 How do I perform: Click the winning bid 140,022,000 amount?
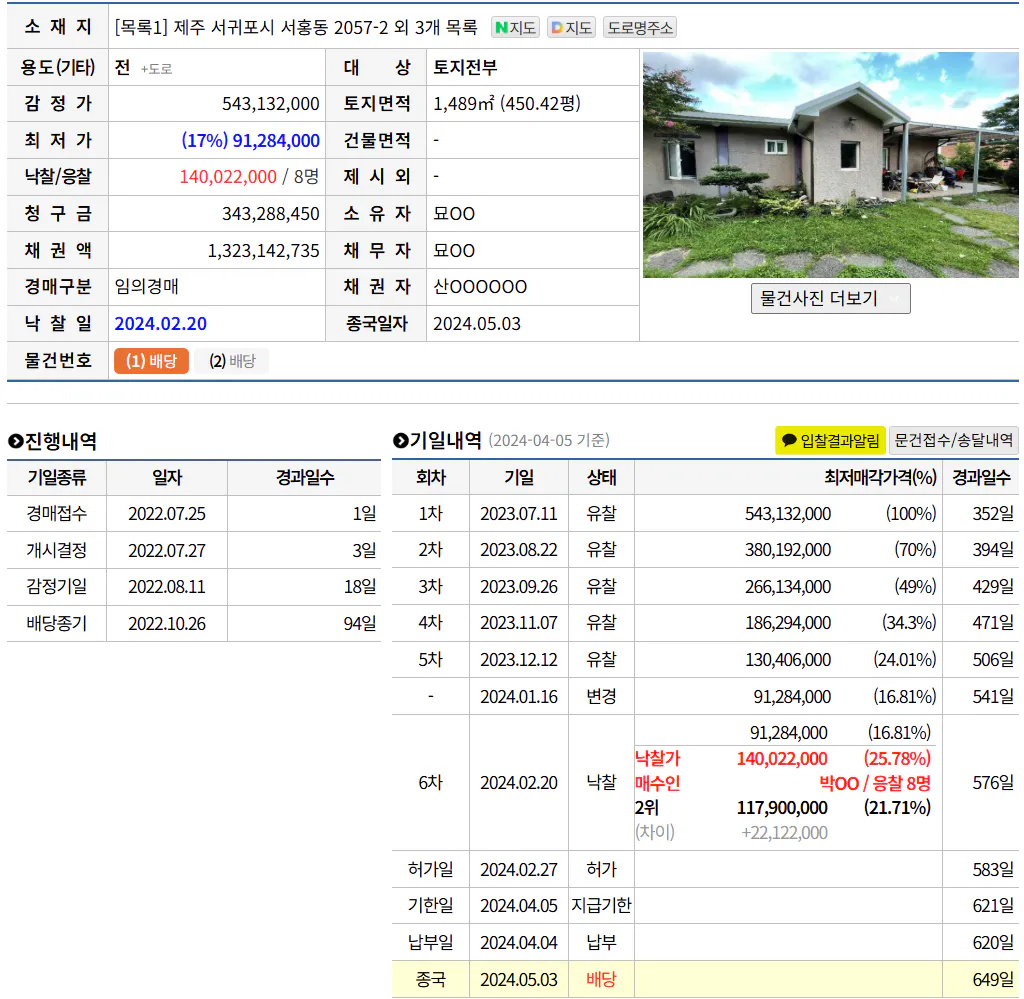[x=228, y=177]
